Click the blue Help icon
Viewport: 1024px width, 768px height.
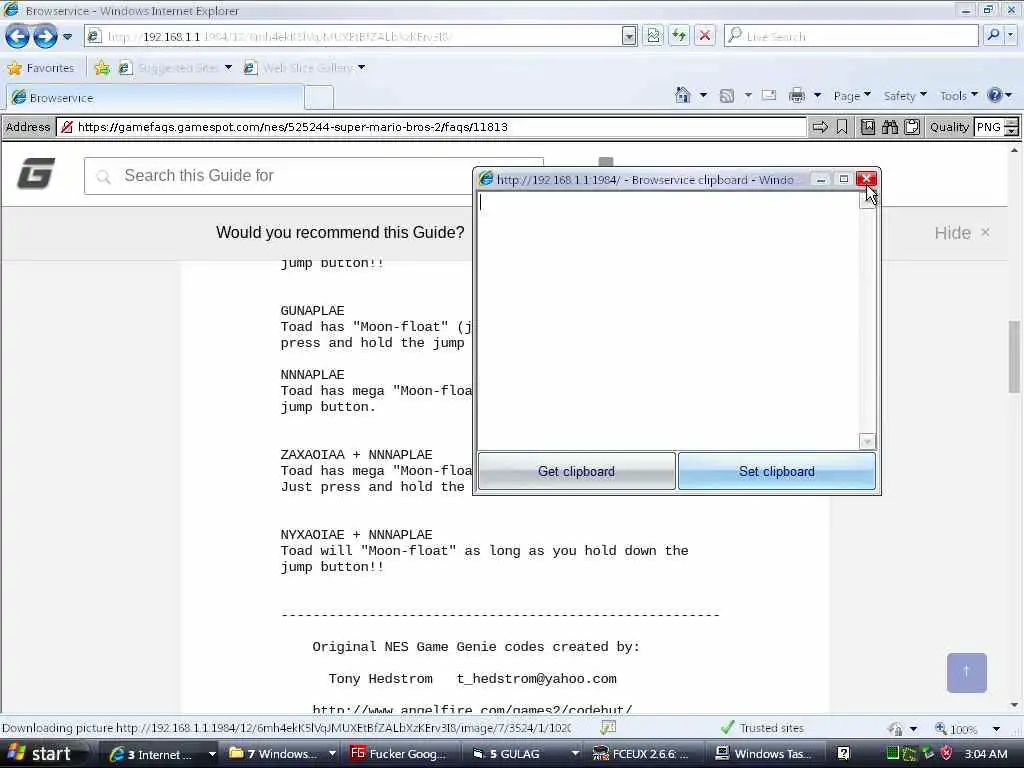pos(995,96)
